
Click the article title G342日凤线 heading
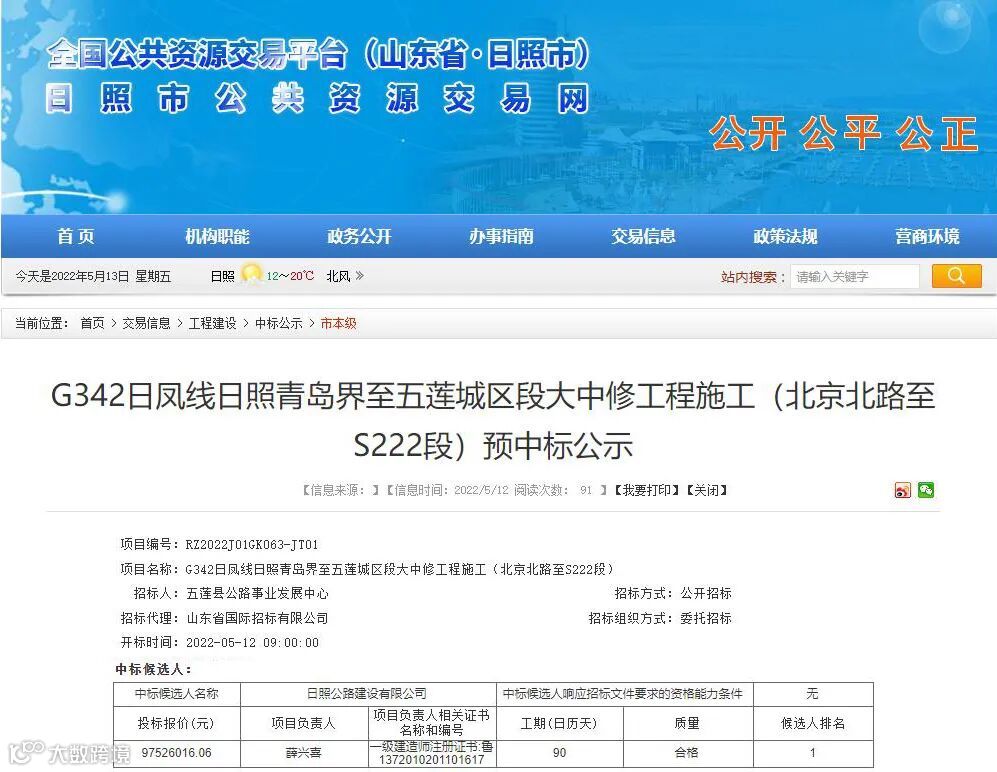(x=493, y=420)
